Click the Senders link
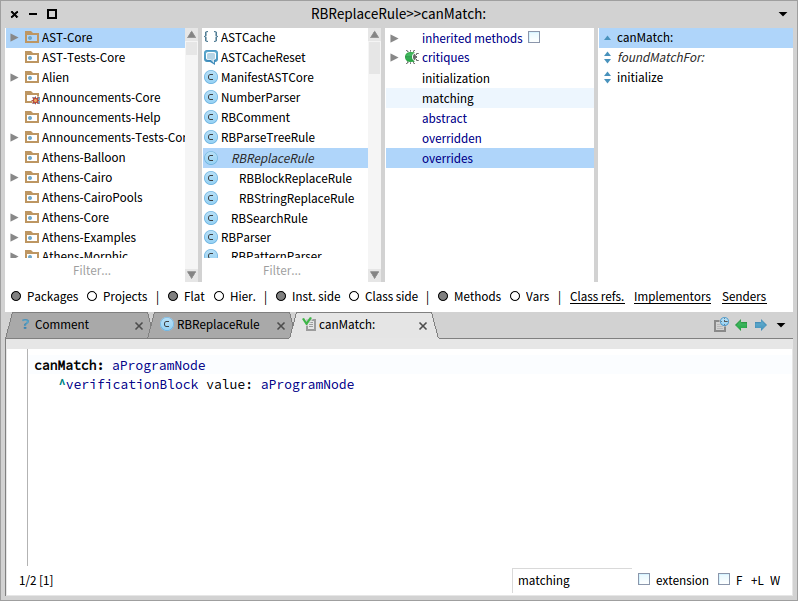This screenshot has width=798, height=601. [744, 297]
